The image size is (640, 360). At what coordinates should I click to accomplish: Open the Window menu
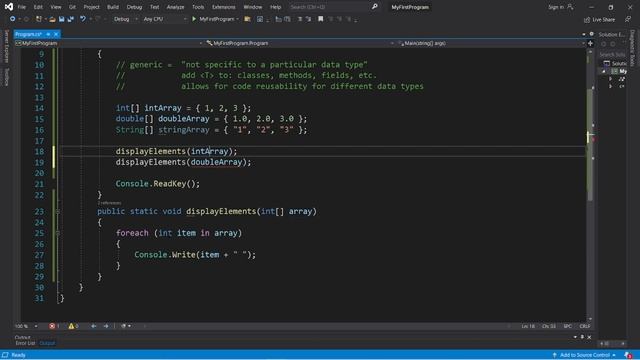point(253,7)
